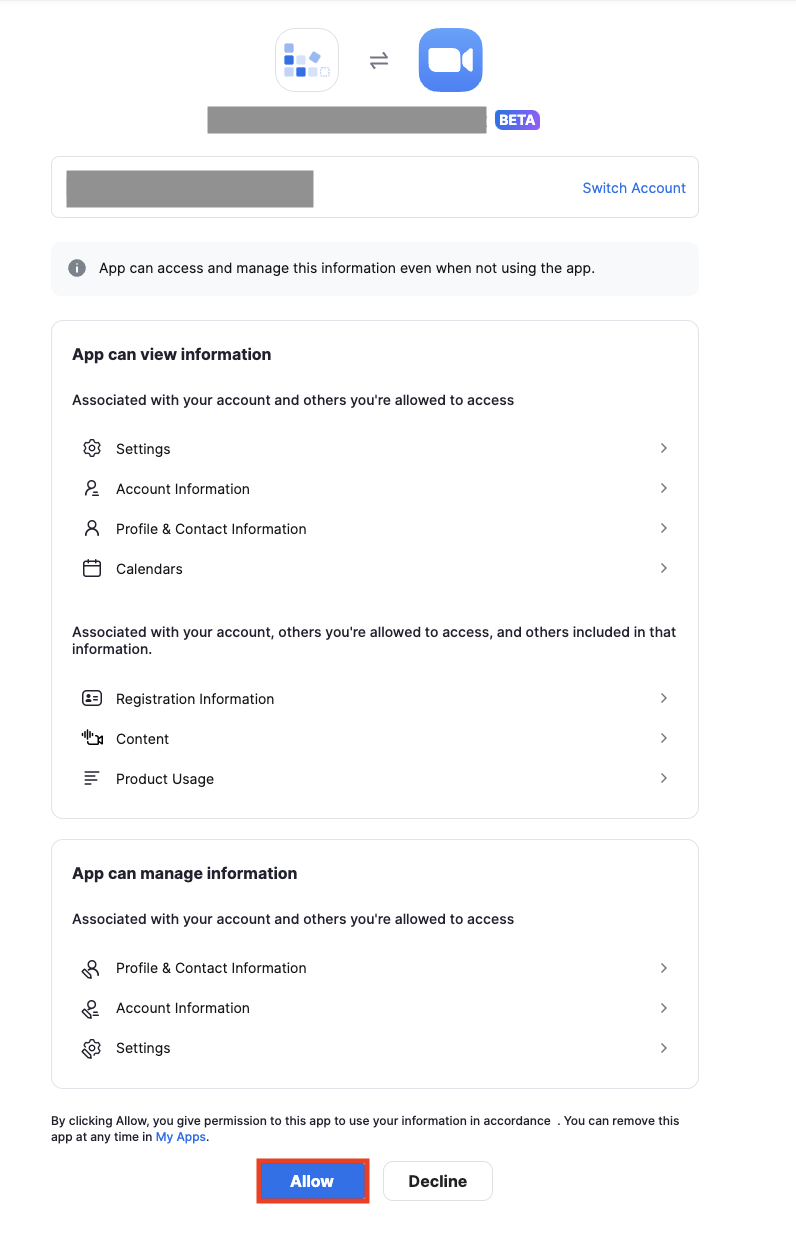Click the calendar icon next to Calendars
Screen dimensions: 796x1260
92,568
